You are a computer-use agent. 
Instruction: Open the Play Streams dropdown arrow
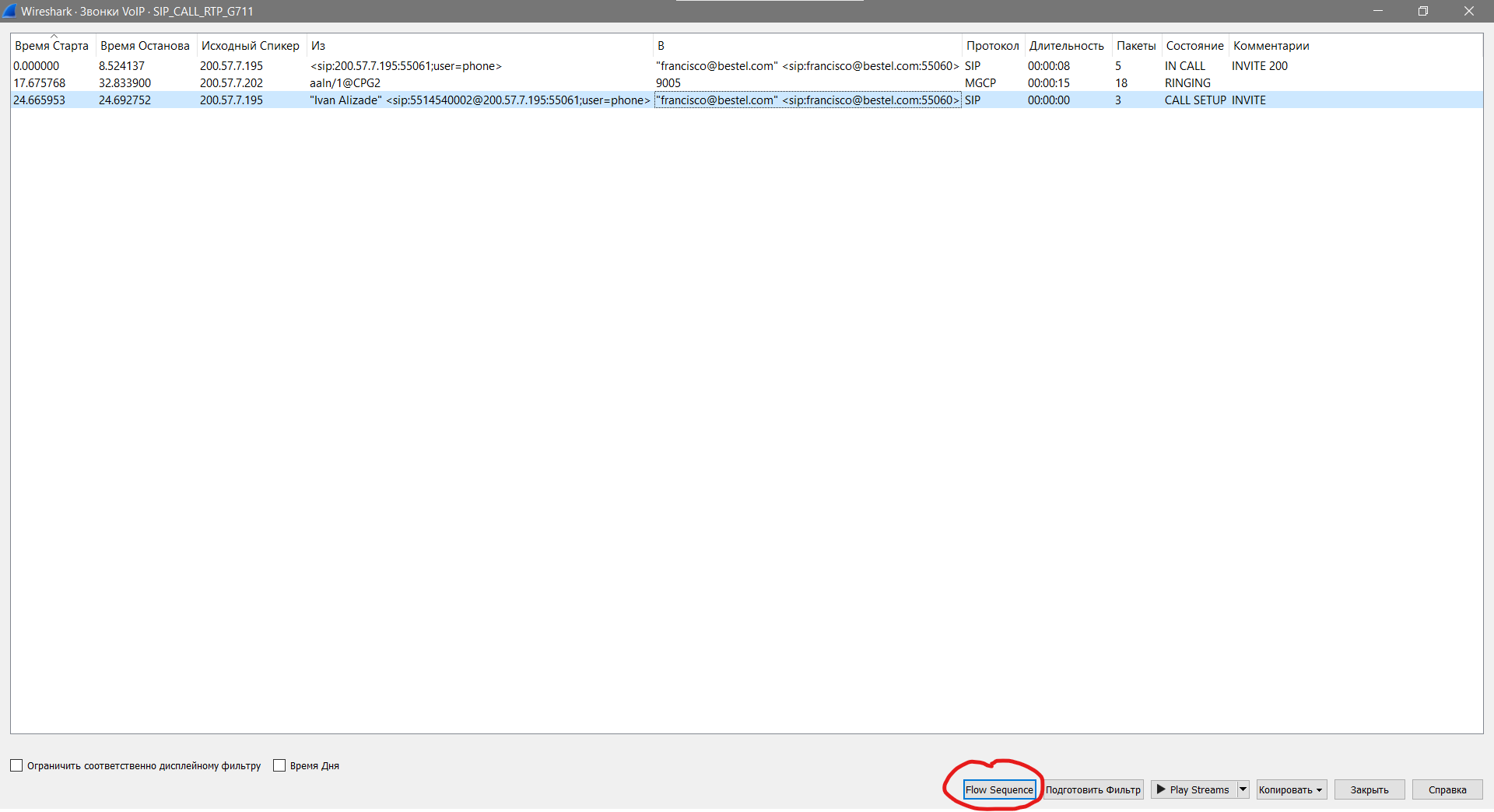[x=1243, y=789]
